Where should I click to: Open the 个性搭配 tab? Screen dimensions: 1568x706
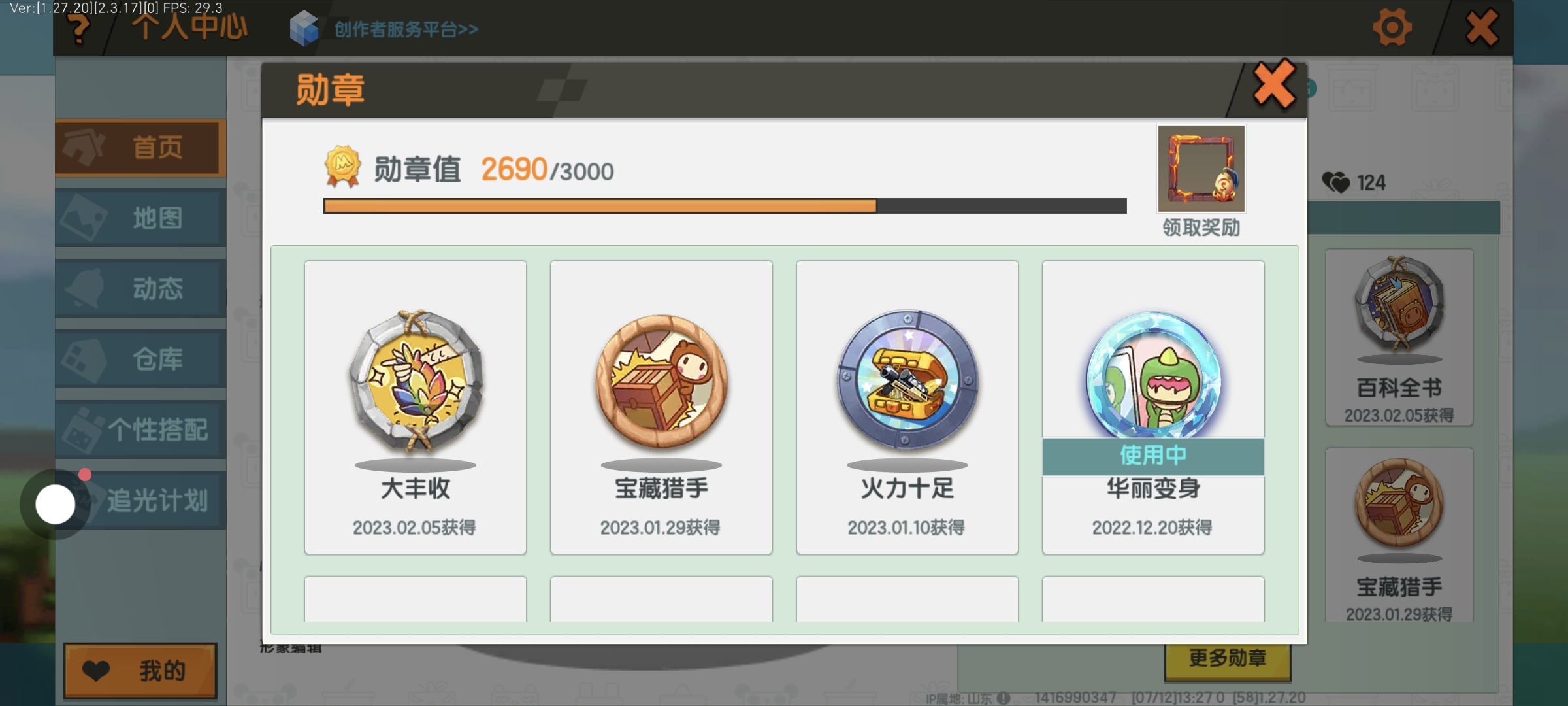[x=140, y=429]
